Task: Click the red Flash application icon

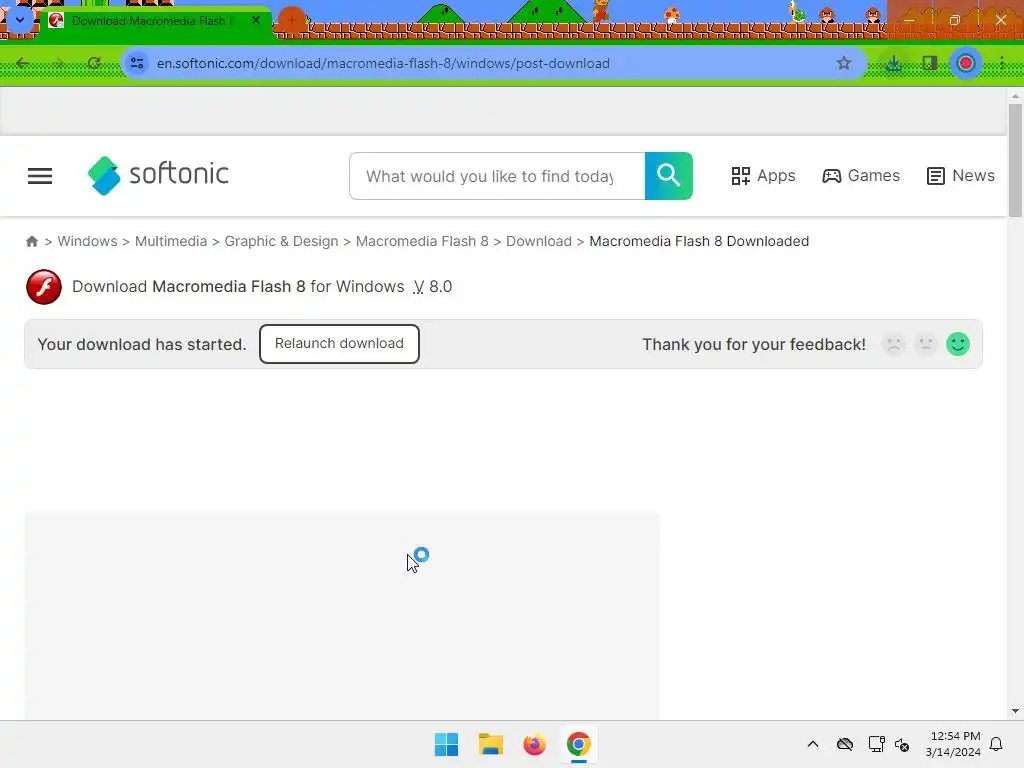Action: [44, 287]
